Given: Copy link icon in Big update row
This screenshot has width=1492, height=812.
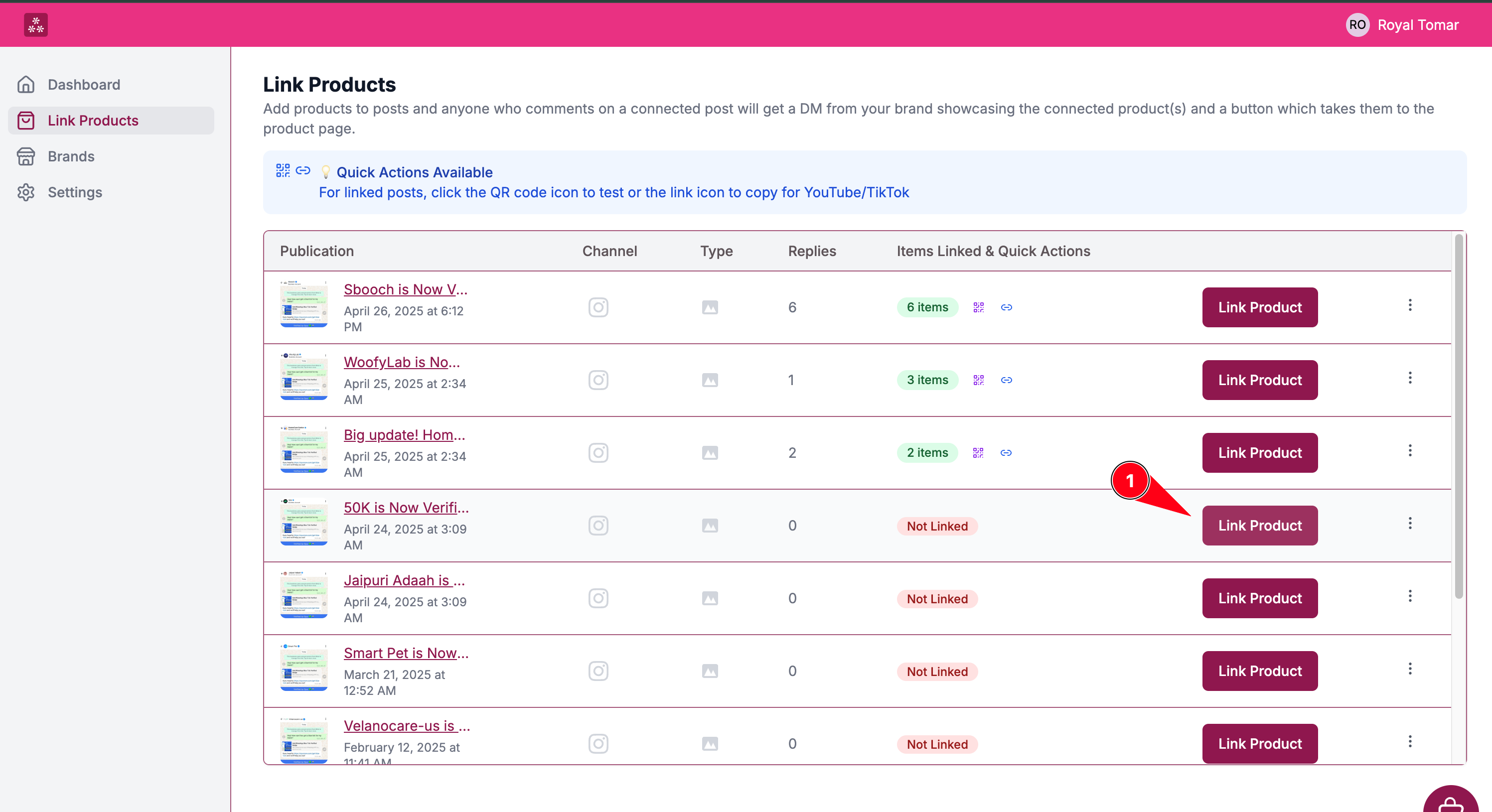Looking at the screenshot, I should [x=1006, y=453].
